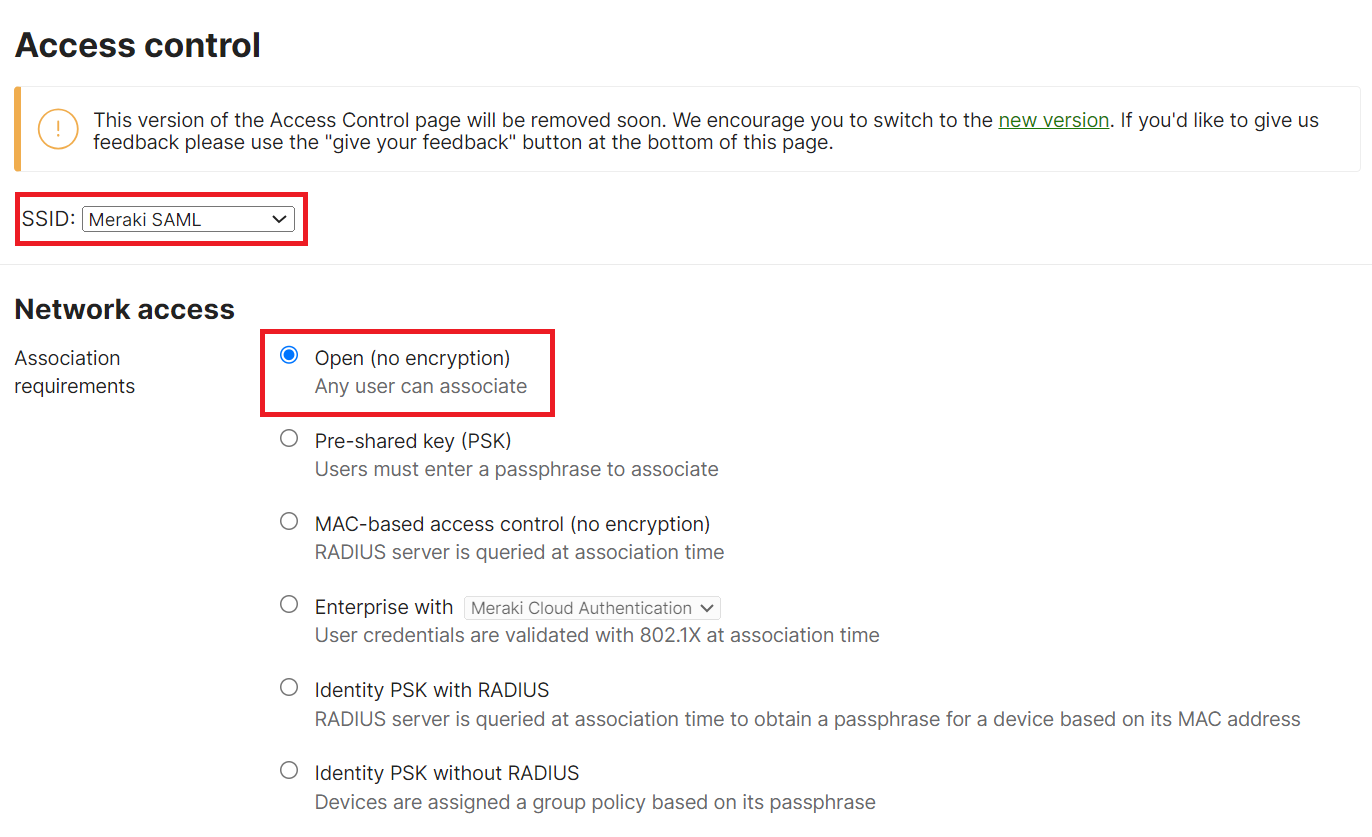
Task: Click the MAC-based option's RADIUS description text
Action: pyautogui.click(x=519, y=552)
